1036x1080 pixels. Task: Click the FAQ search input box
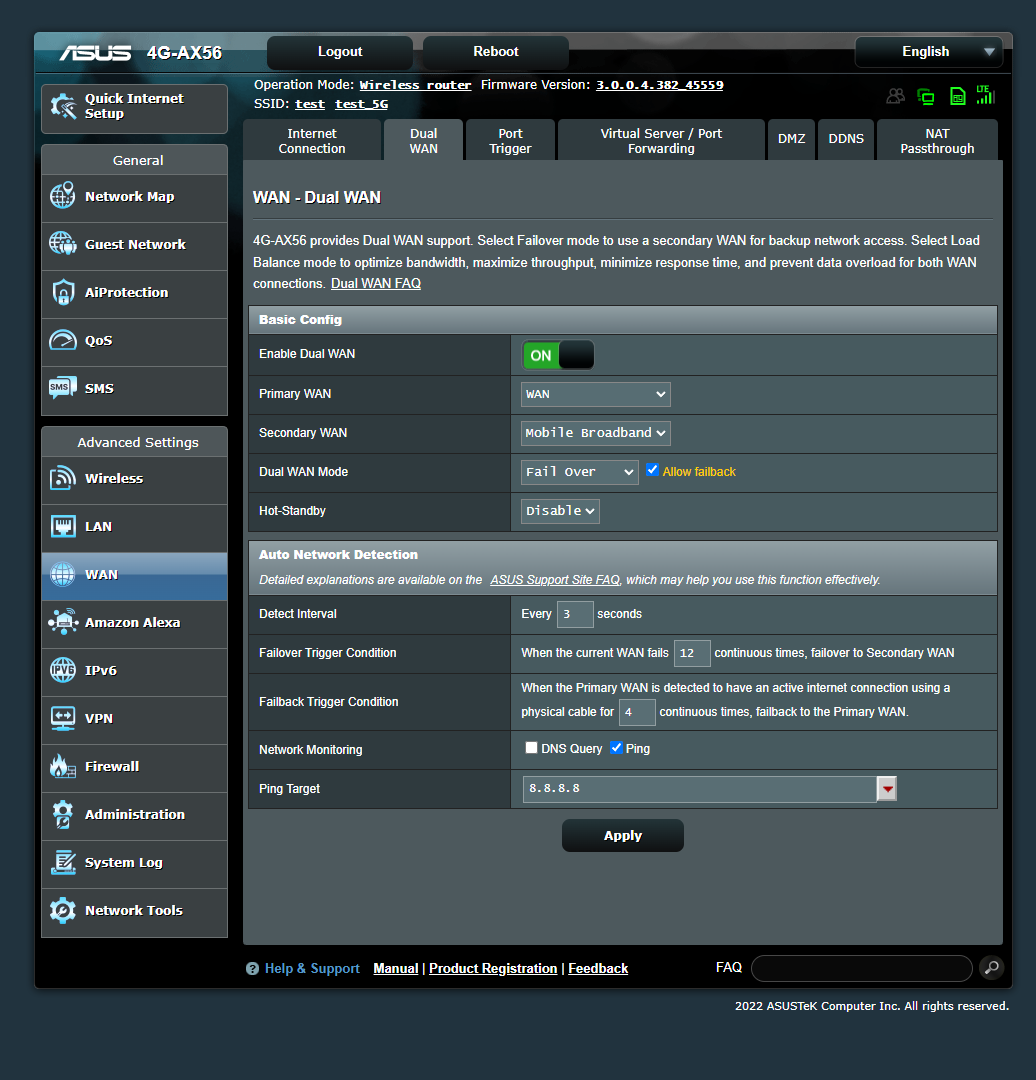[862, 968]
